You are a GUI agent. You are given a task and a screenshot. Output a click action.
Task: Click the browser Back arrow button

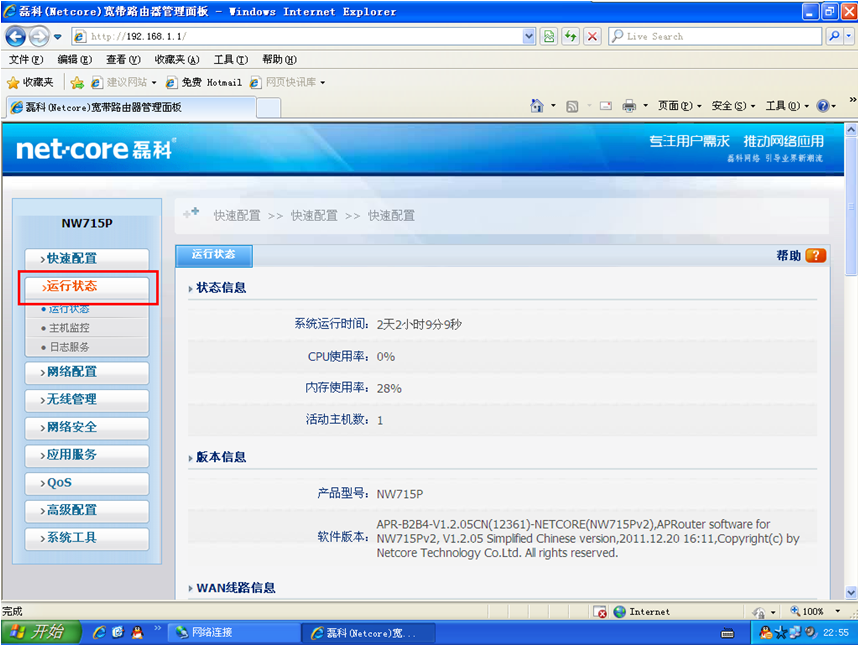click(x=15, y=37)
